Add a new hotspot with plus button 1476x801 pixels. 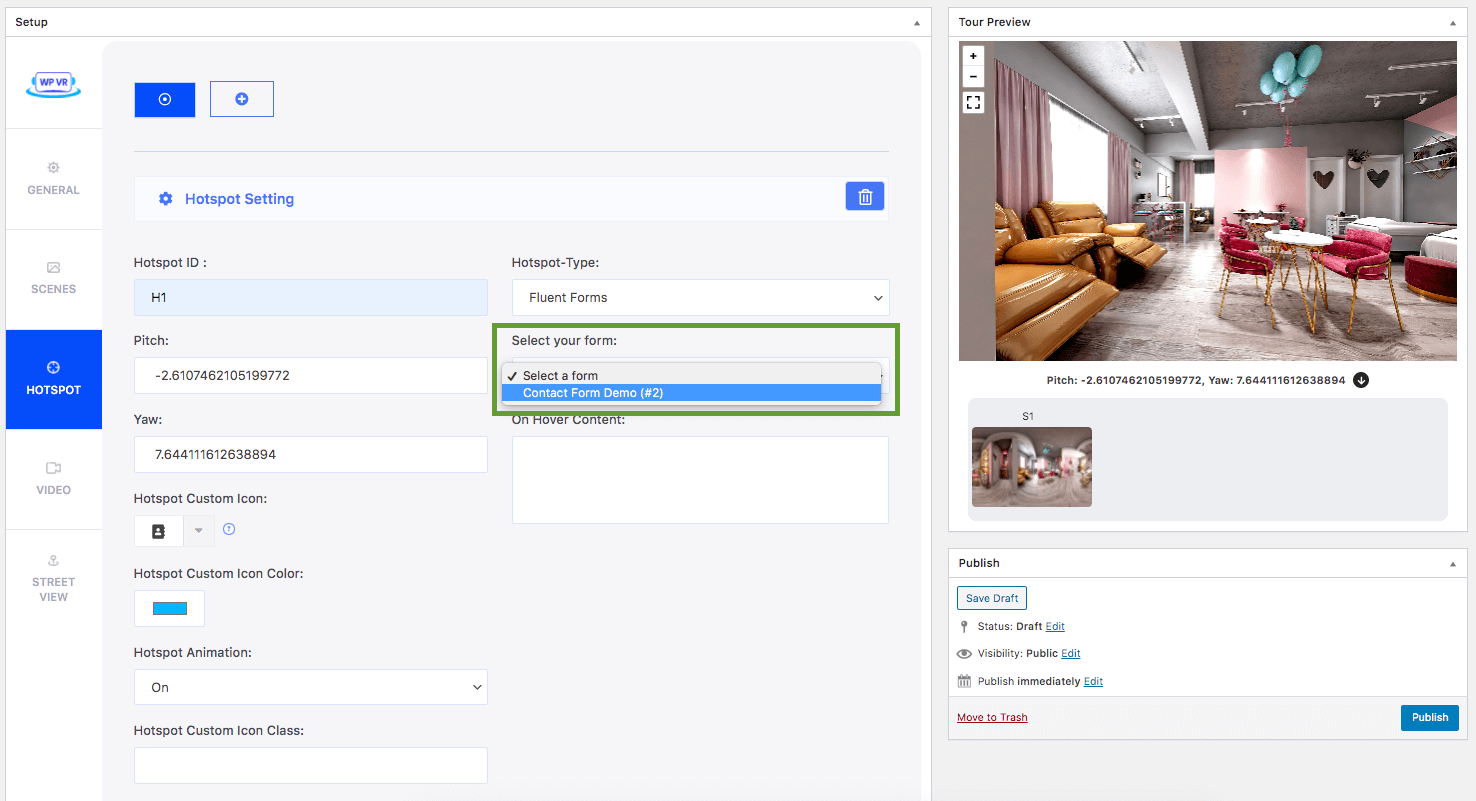click(x=241, y=99)
